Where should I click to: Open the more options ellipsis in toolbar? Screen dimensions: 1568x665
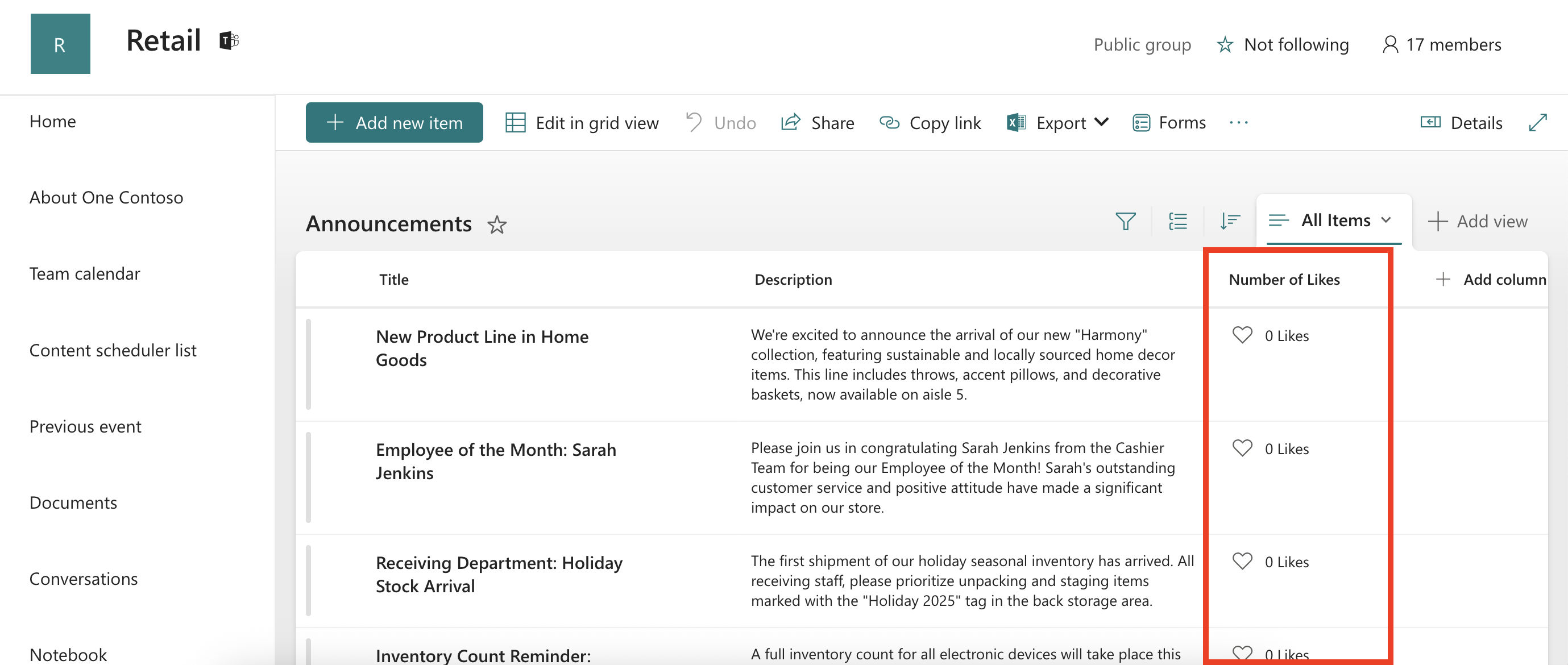1238,122
